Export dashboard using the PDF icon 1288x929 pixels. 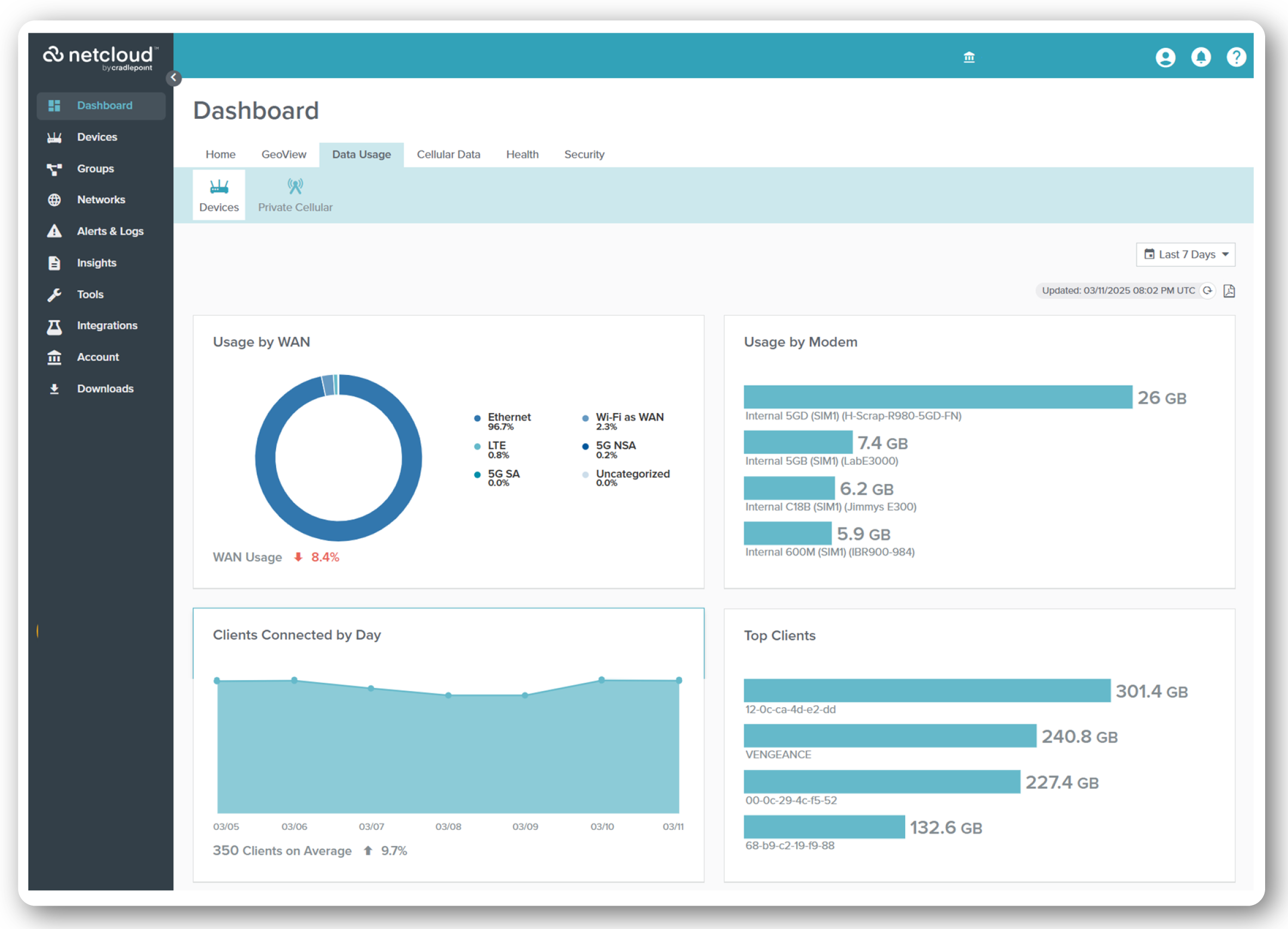[1229, 291]
